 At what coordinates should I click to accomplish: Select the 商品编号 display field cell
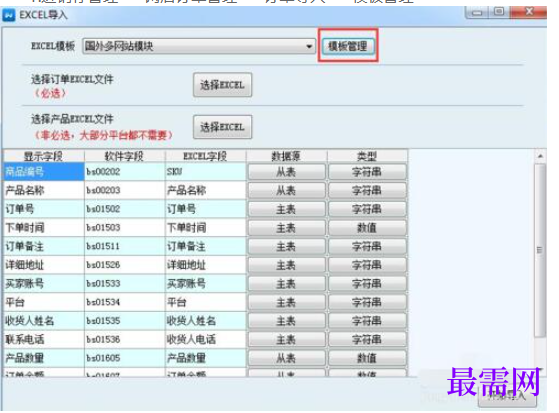(44, 172)
